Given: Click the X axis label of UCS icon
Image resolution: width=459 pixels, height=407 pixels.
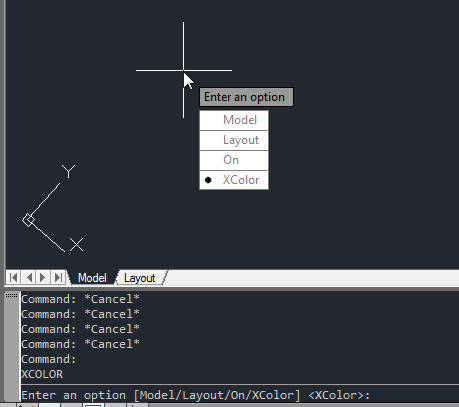Looking at the screenshot, I should (77, 245).
